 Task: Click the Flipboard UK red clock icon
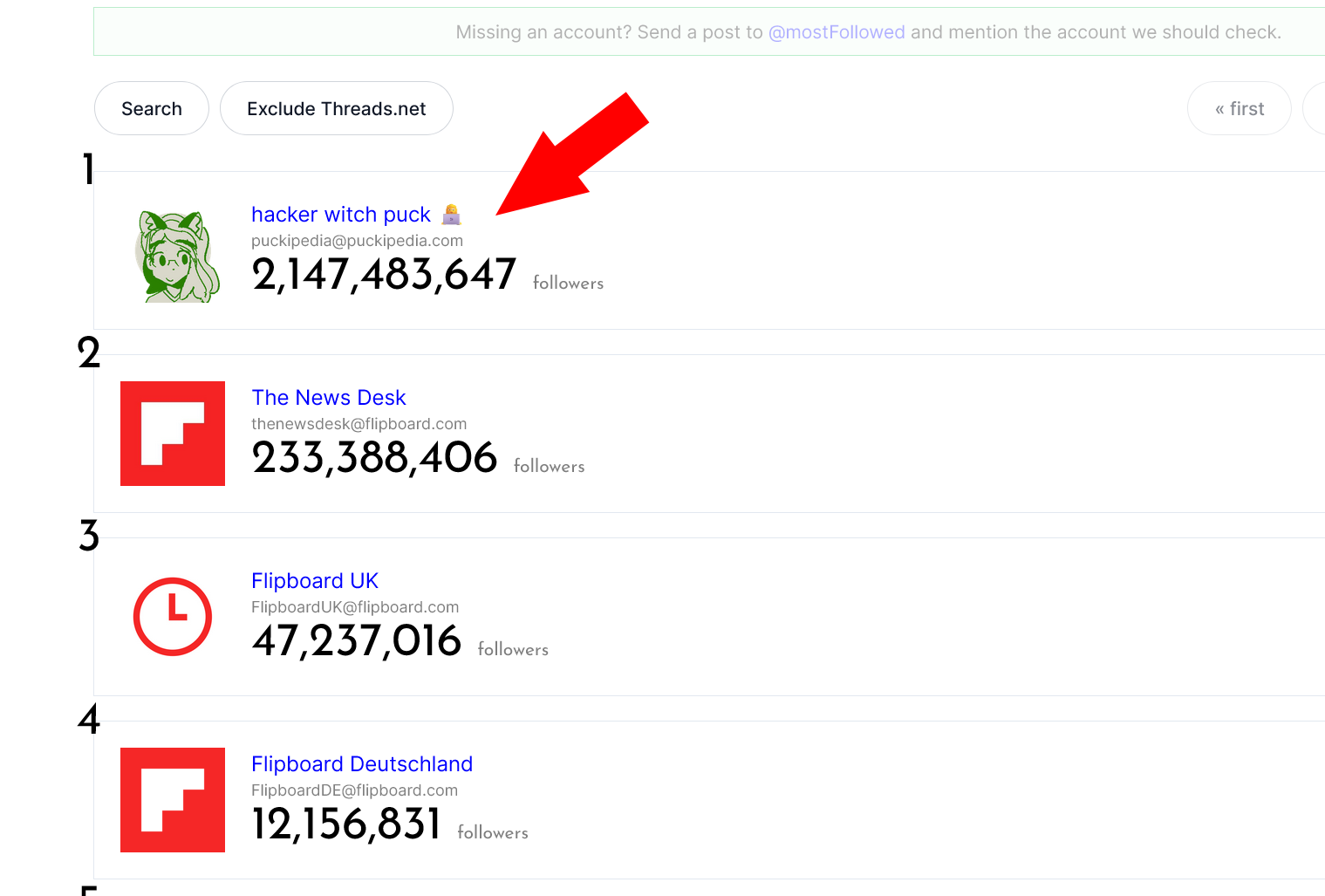tap(173, 616)
